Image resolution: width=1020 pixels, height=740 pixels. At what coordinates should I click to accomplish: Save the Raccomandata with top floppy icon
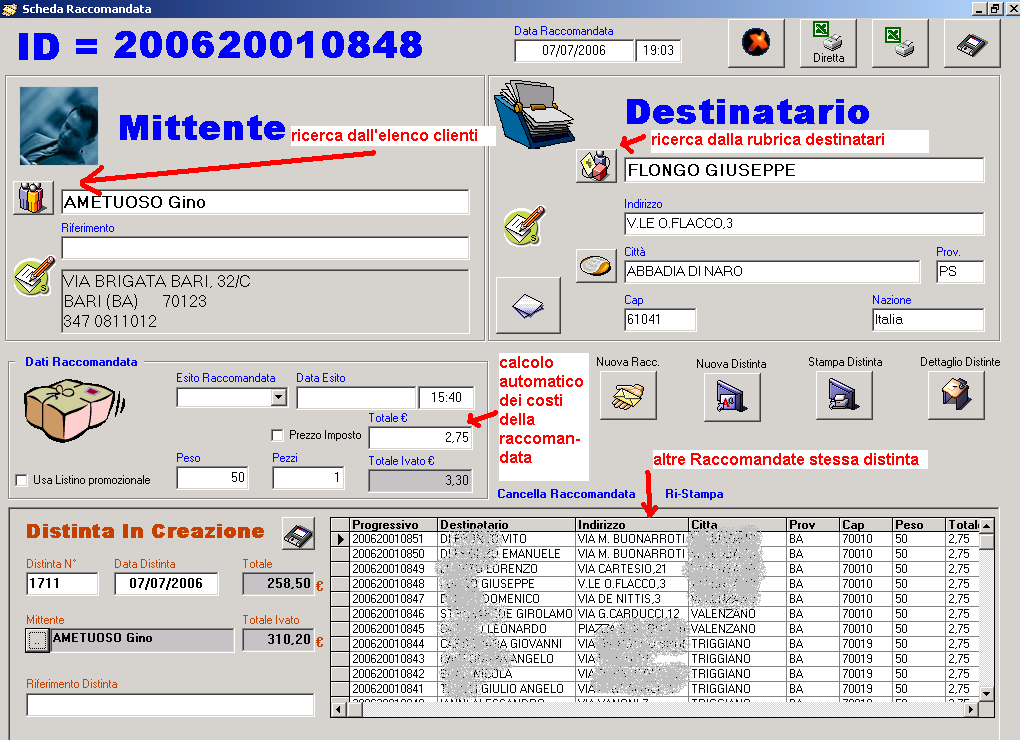[x=972, y=43]
